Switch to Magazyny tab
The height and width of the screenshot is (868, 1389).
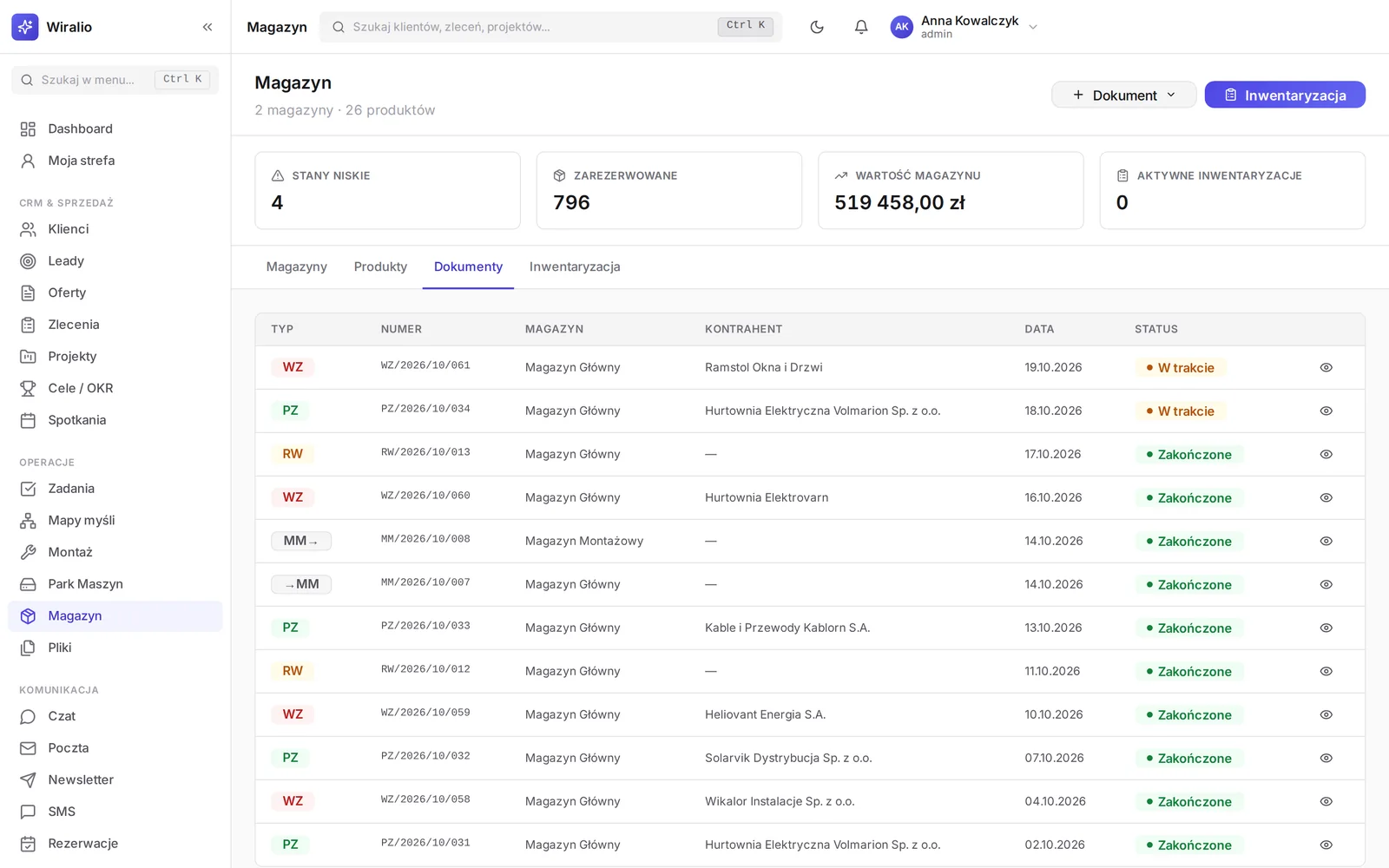(296, 266)
